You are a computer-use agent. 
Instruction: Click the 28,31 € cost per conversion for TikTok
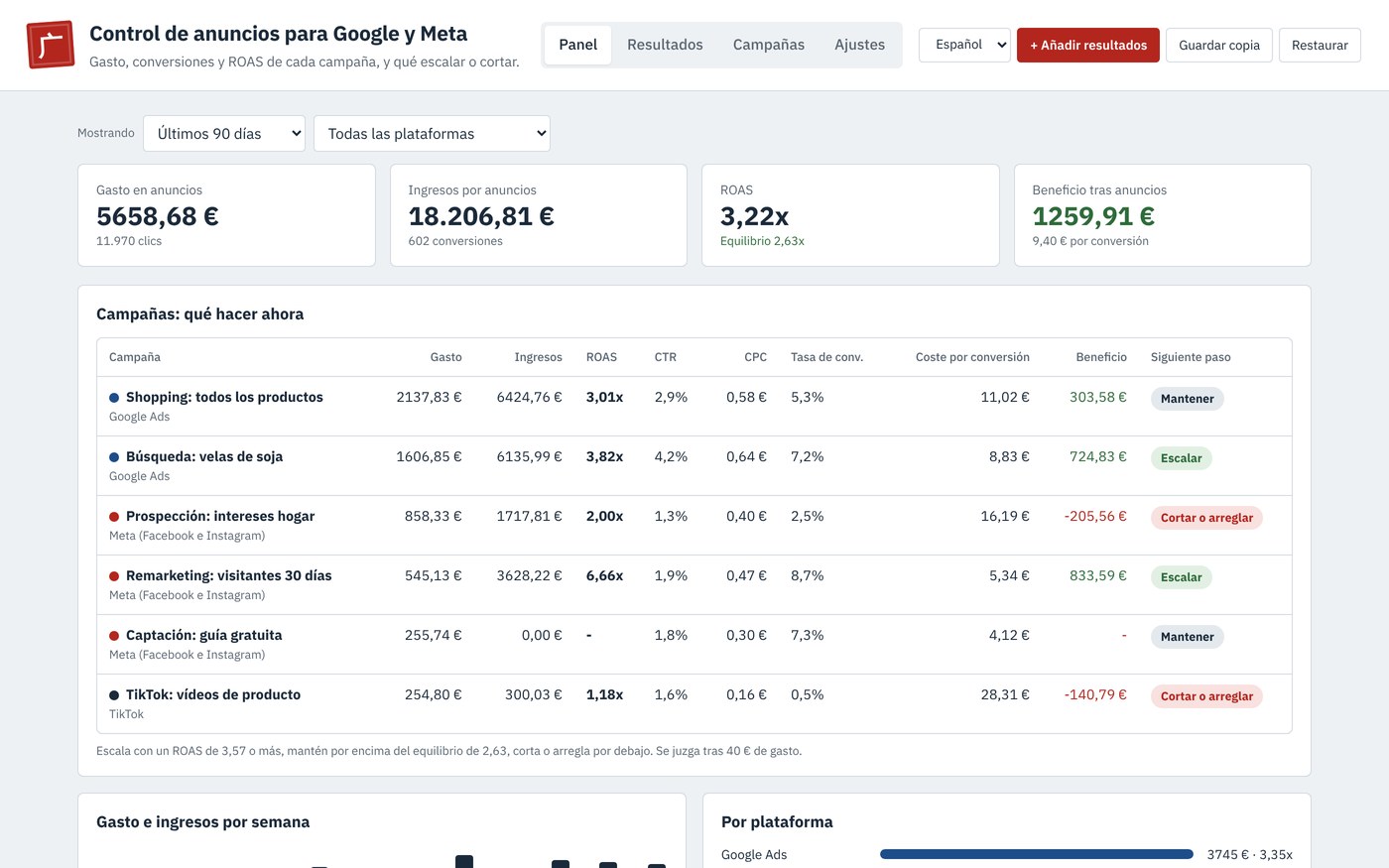click(x=1005, y=694)
